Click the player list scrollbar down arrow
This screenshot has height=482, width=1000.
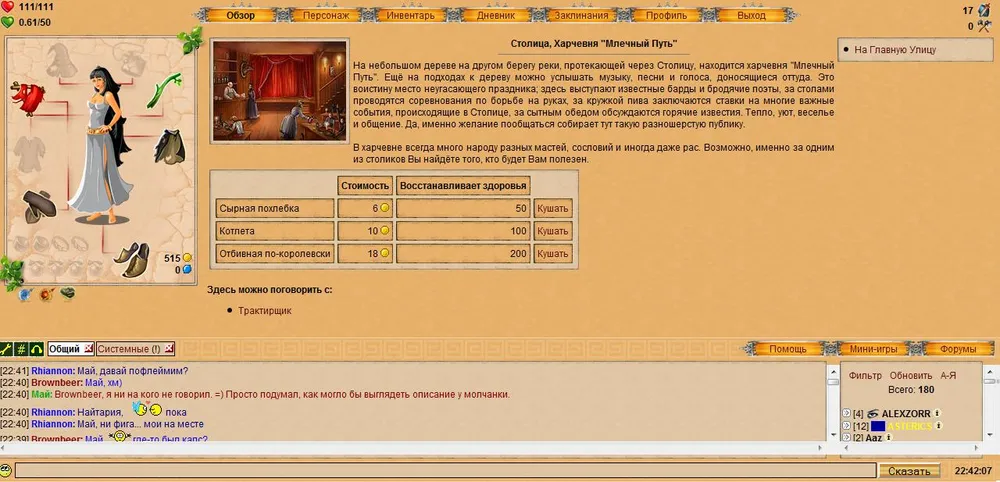click(988, 434)
